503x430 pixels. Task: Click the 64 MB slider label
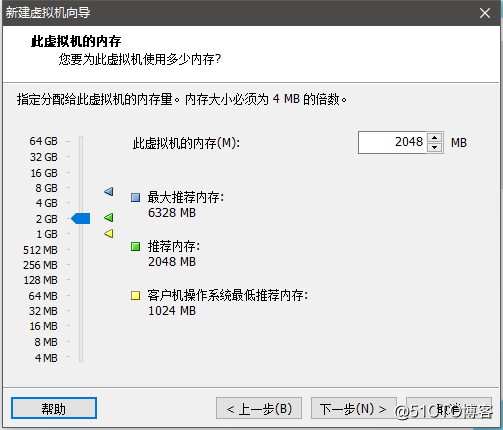point(43,296)
